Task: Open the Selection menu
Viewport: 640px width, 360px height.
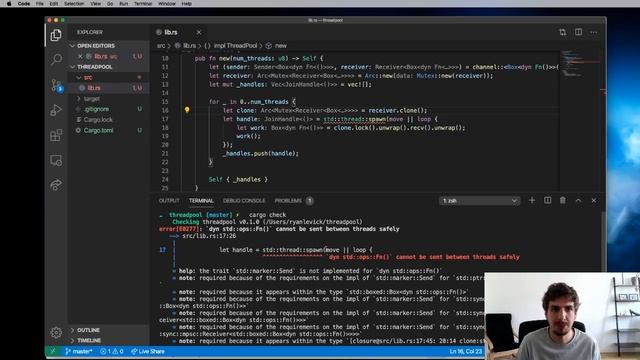Action: click(x=74, y=3)
